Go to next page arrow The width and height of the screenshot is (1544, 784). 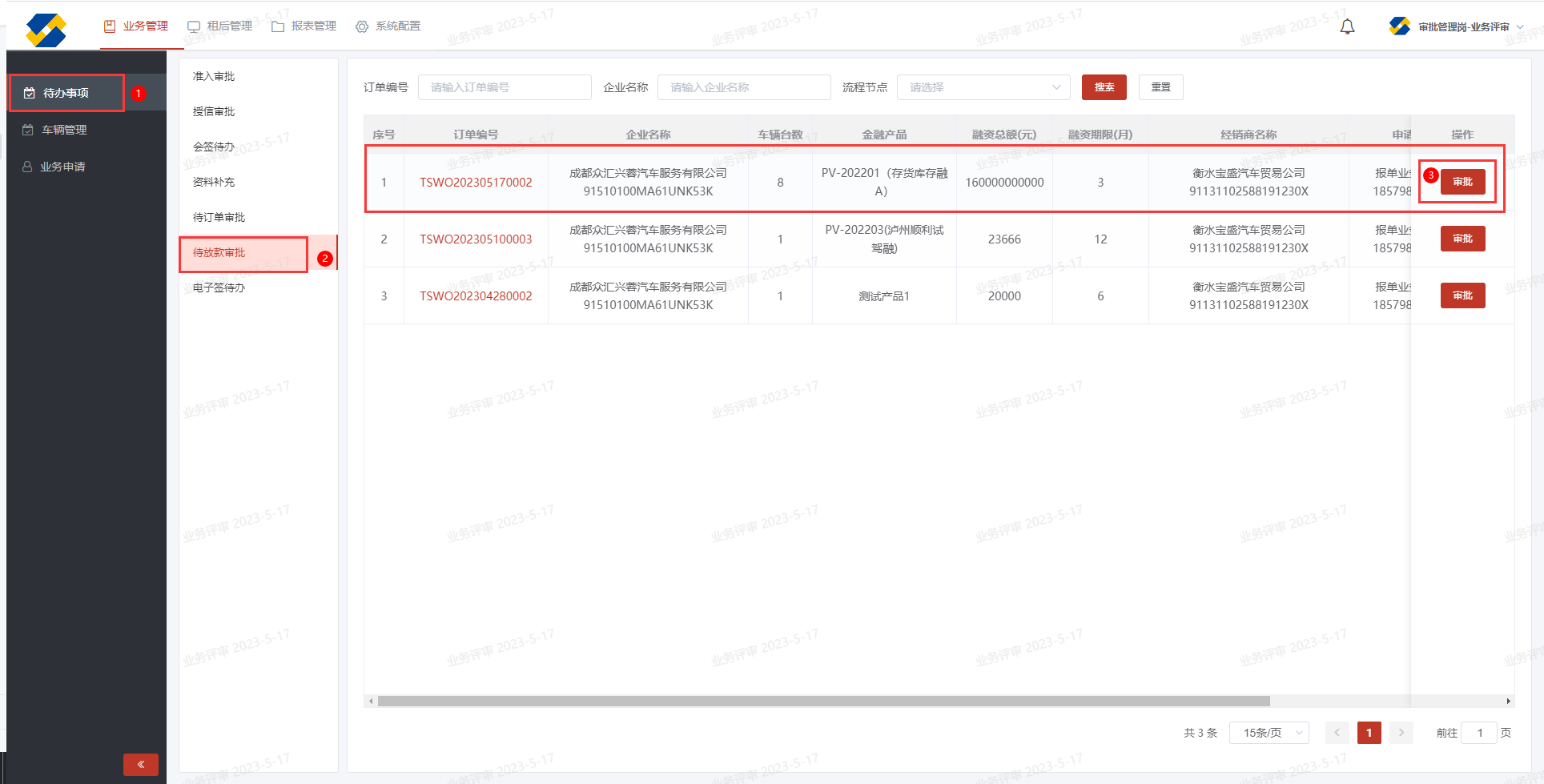coord(1401,733)
